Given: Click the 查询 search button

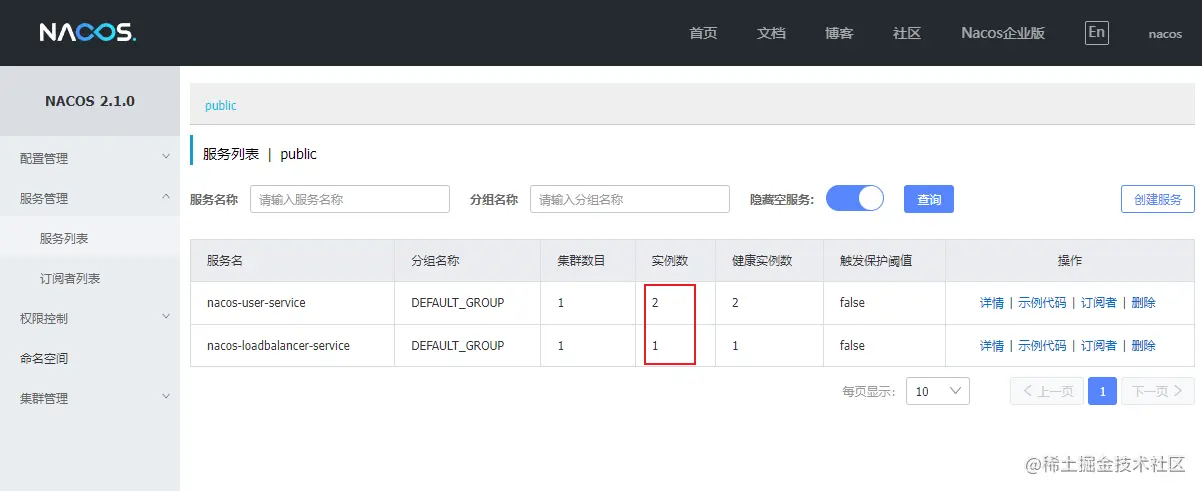Looking at the screenshot, I should point(929,199).
